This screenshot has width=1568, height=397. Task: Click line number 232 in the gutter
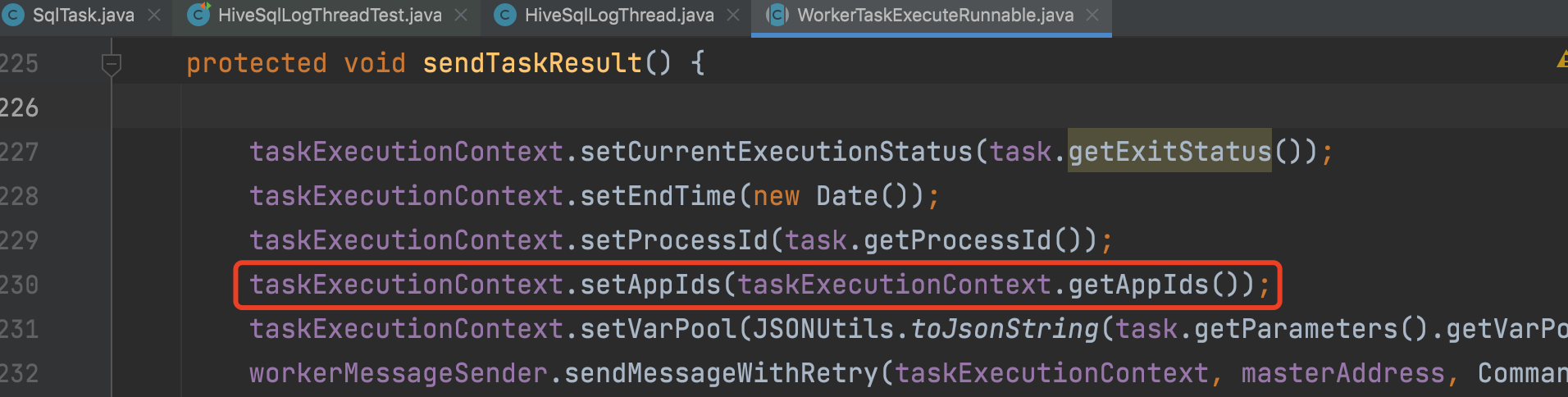tap(19, 373)
